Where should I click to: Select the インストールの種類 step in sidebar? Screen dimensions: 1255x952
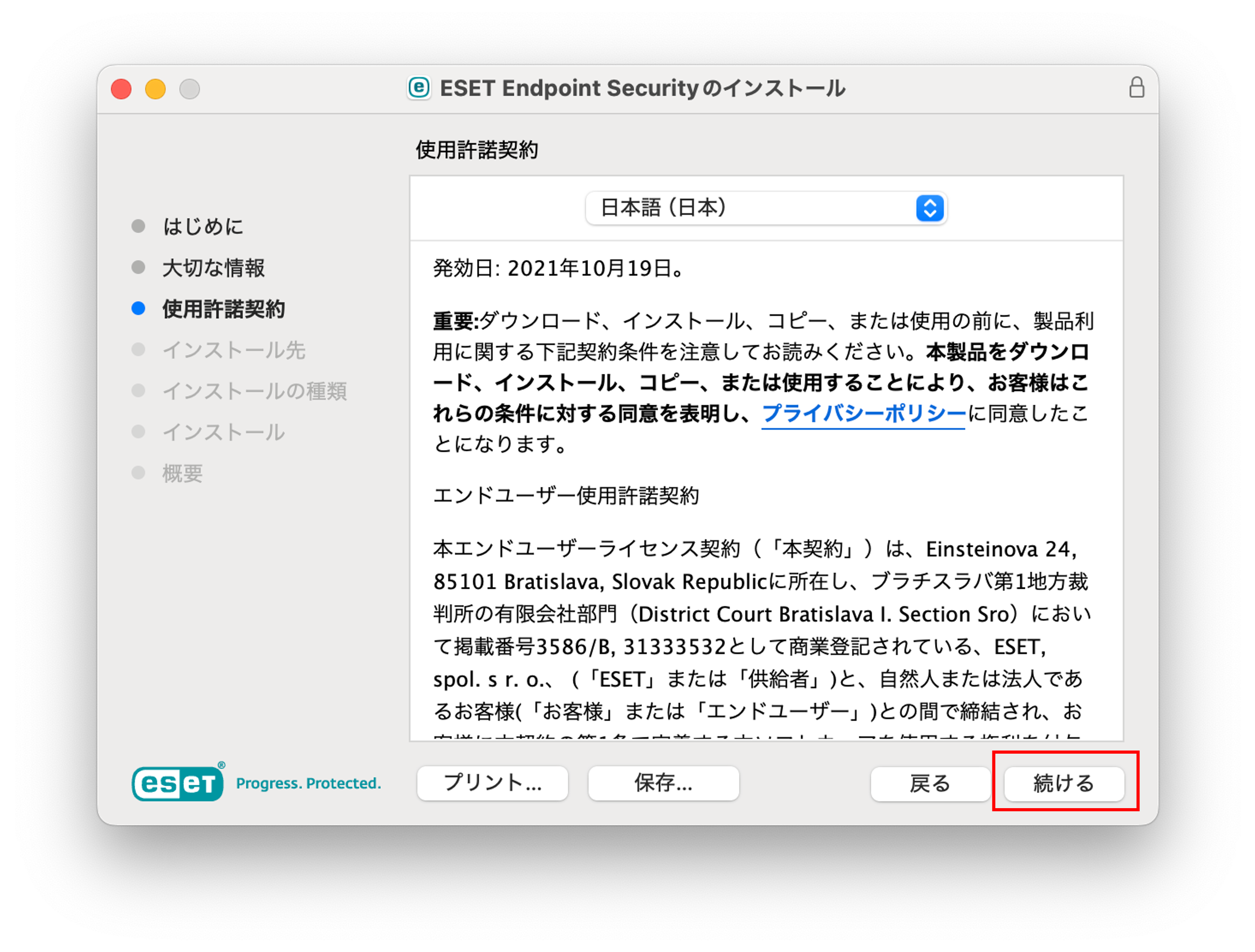(254, 391)
